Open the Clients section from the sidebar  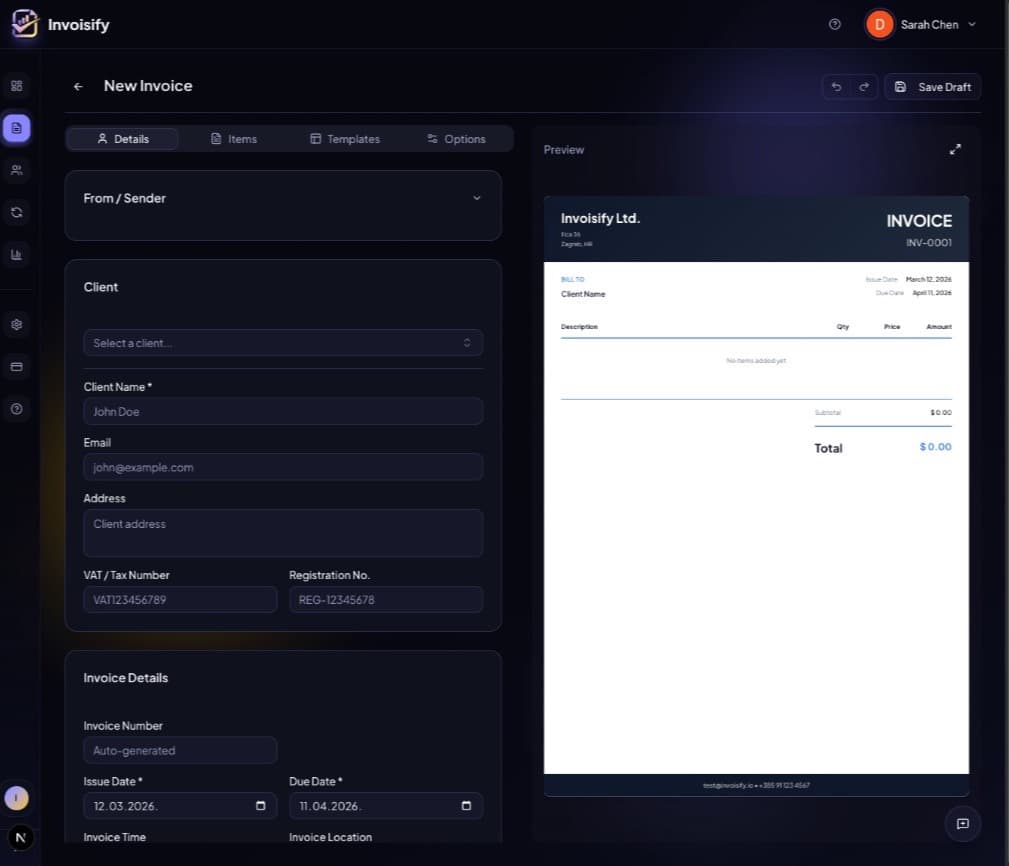click(16, 170)
